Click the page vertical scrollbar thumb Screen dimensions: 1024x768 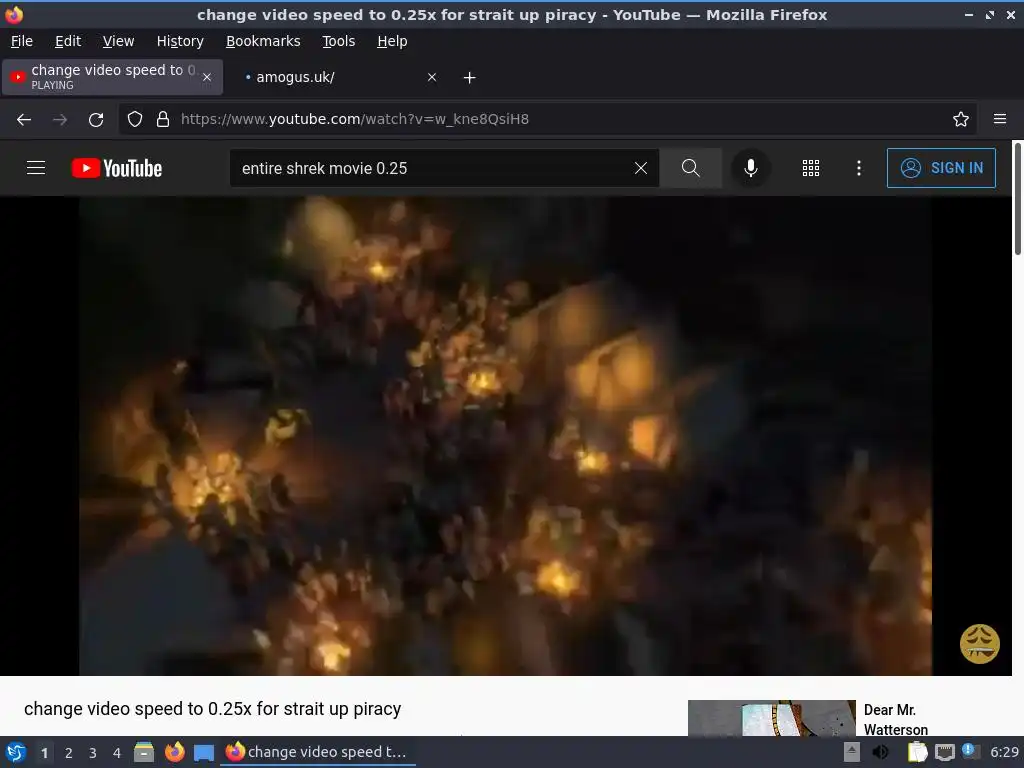1017,199
